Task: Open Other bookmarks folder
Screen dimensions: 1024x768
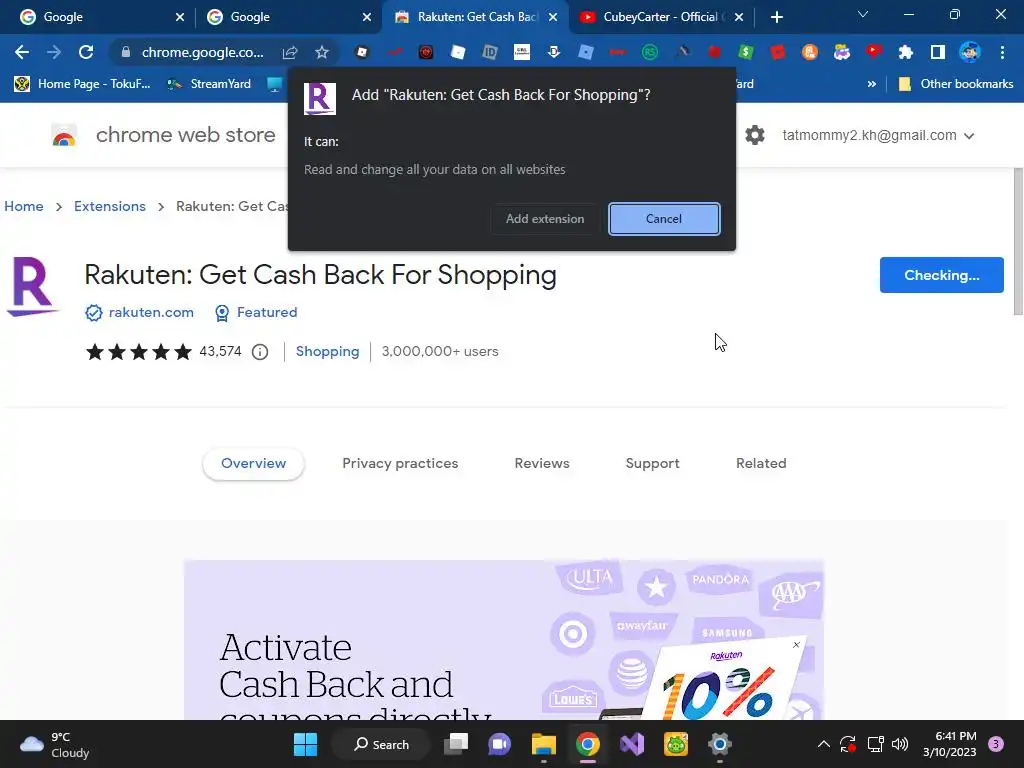Action: (x=956, y=84)
